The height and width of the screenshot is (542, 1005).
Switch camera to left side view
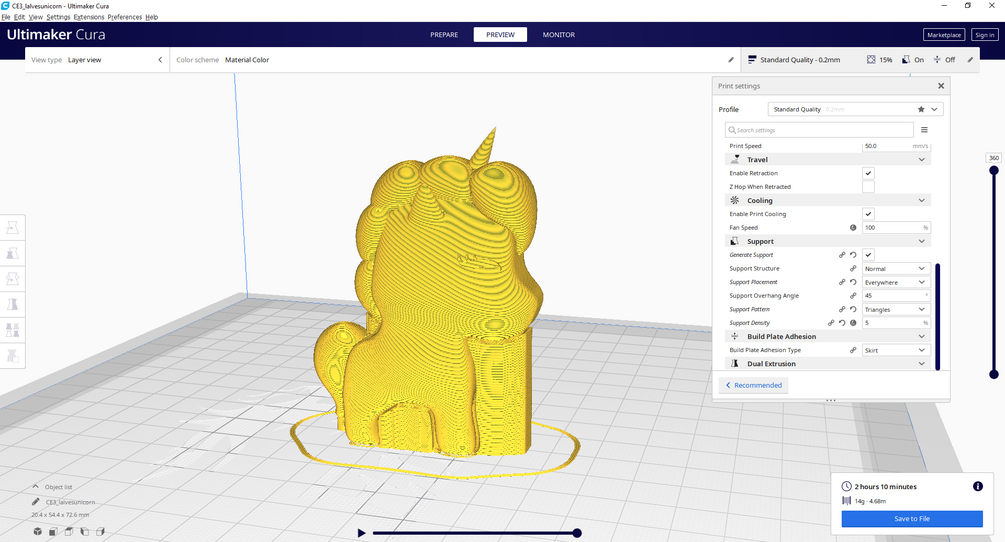pyautogui.click(x=85, y=531)
